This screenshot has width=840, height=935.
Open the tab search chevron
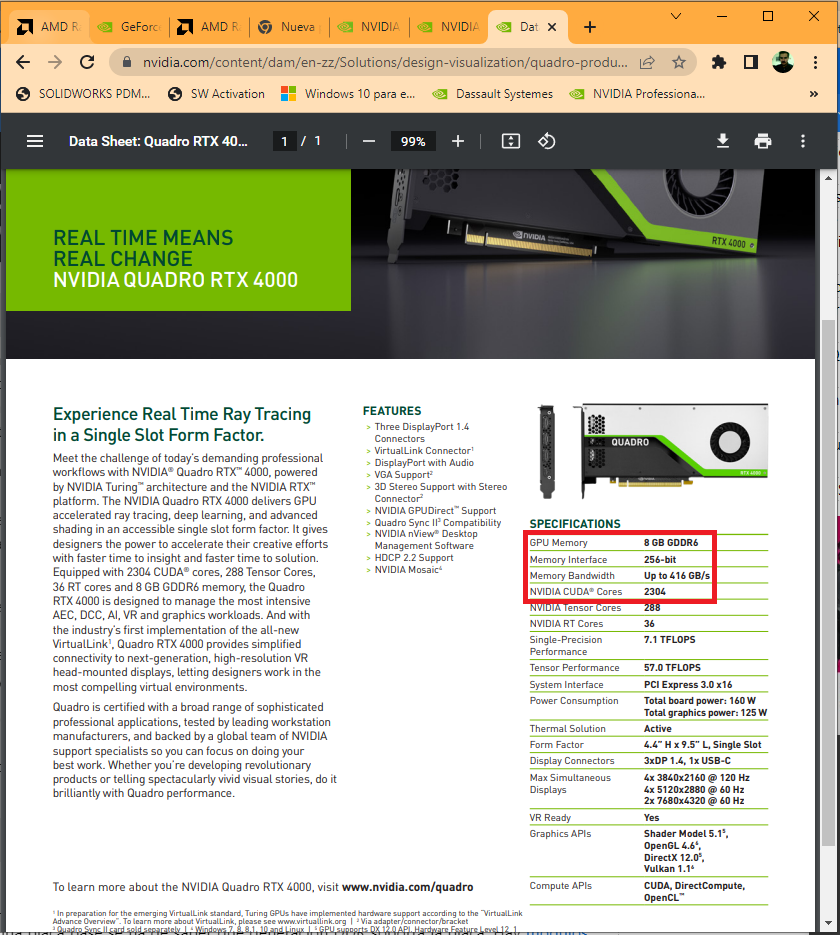click(676, 16)
